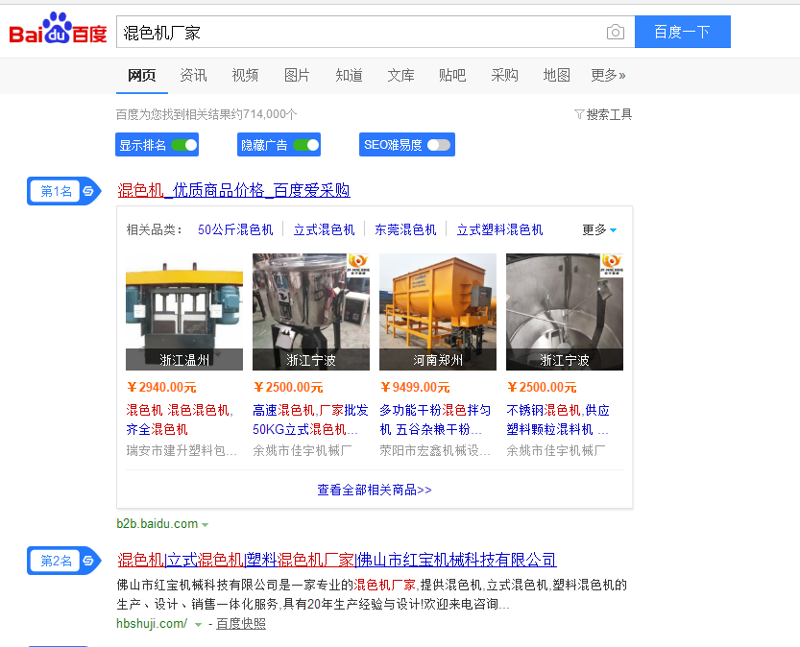Open product link 多功能干粉混色拌匀机

click(435, 419)
